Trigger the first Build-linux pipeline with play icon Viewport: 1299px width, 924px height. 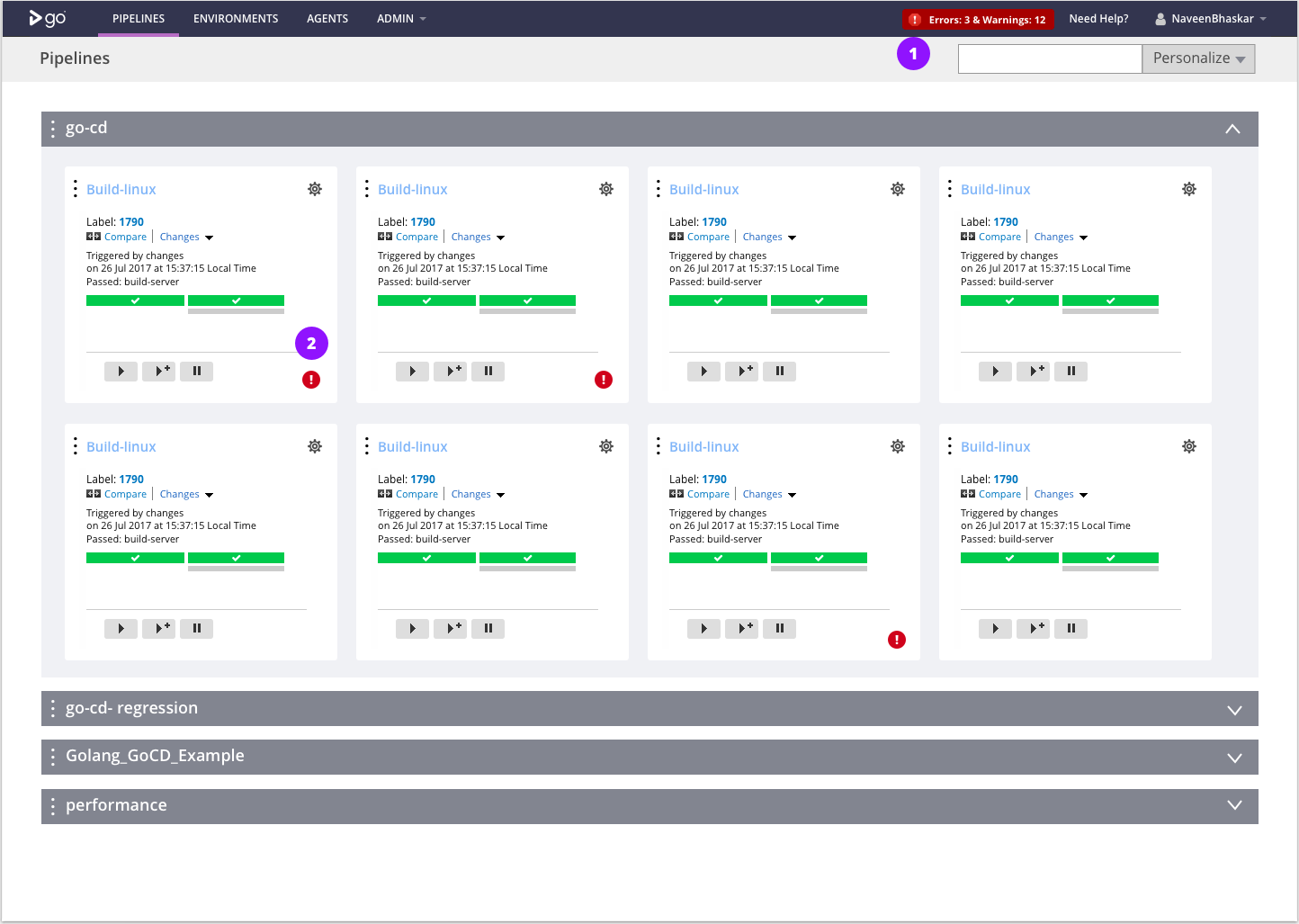120,371
